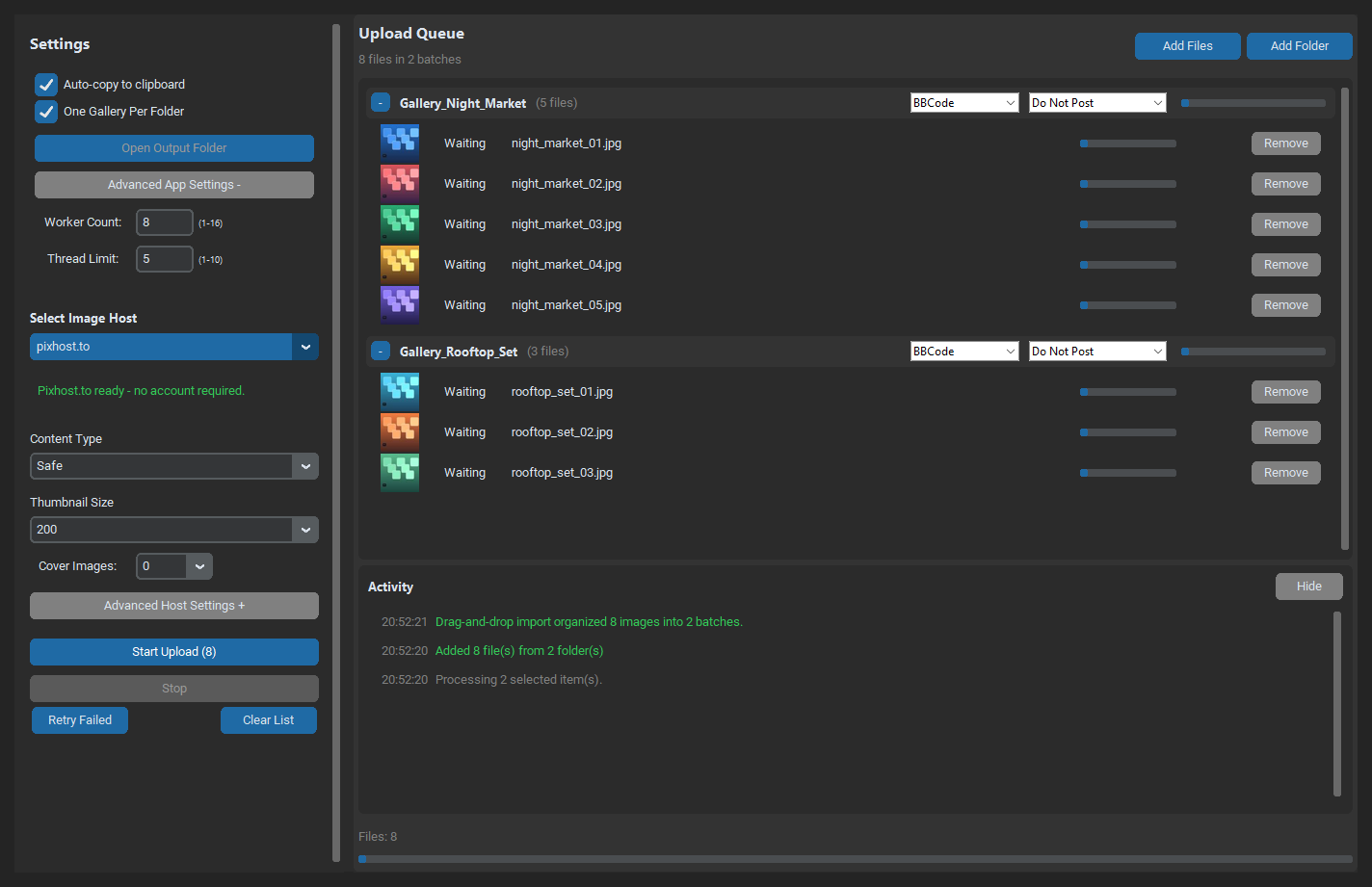Open Do Not Post dropdown for Gallery_Rooftop_Set
Viewport: 1372px width, 887px height.
(x=1097, y=352)
